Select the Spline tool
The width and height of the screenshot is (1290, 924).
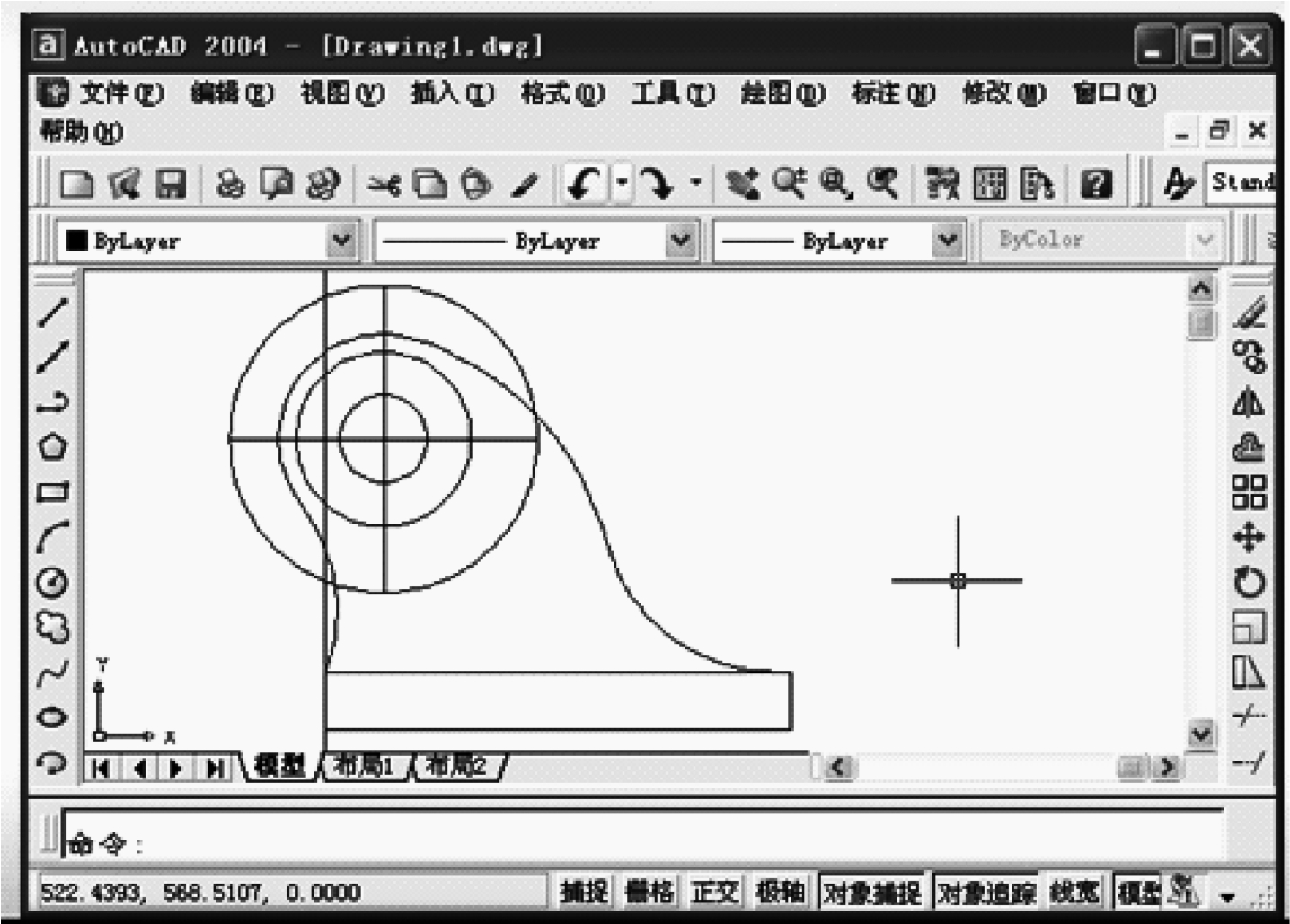coord(53,673)
